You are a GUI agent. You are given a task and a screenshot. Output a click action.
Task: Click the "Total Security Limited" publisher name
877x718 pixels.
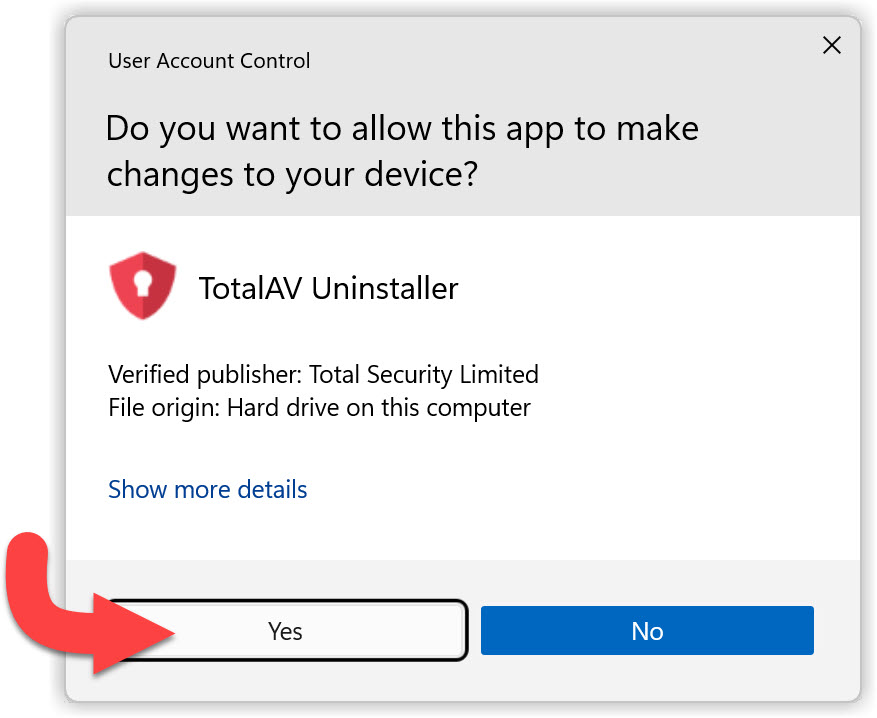click(x=424, y=375)
